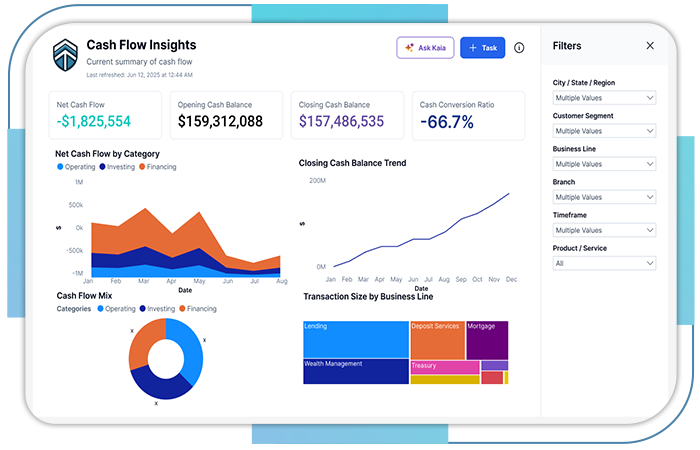Expand the City / State / Region dropdown
This screenshot has height=450, width=700.
click(x=604, y=98)
